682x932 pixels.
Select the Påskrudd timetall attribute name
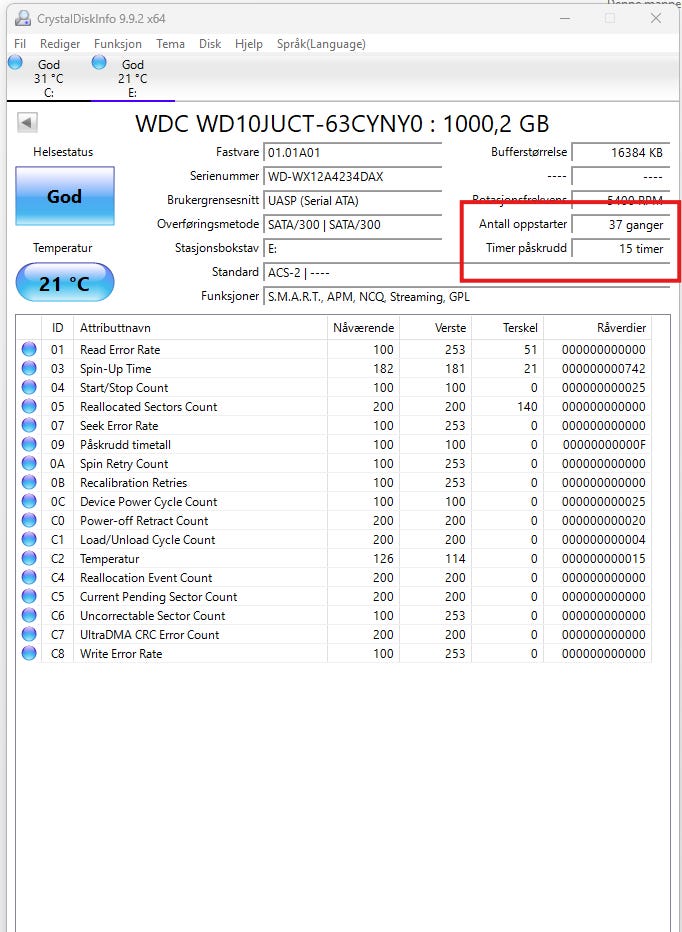125,445
